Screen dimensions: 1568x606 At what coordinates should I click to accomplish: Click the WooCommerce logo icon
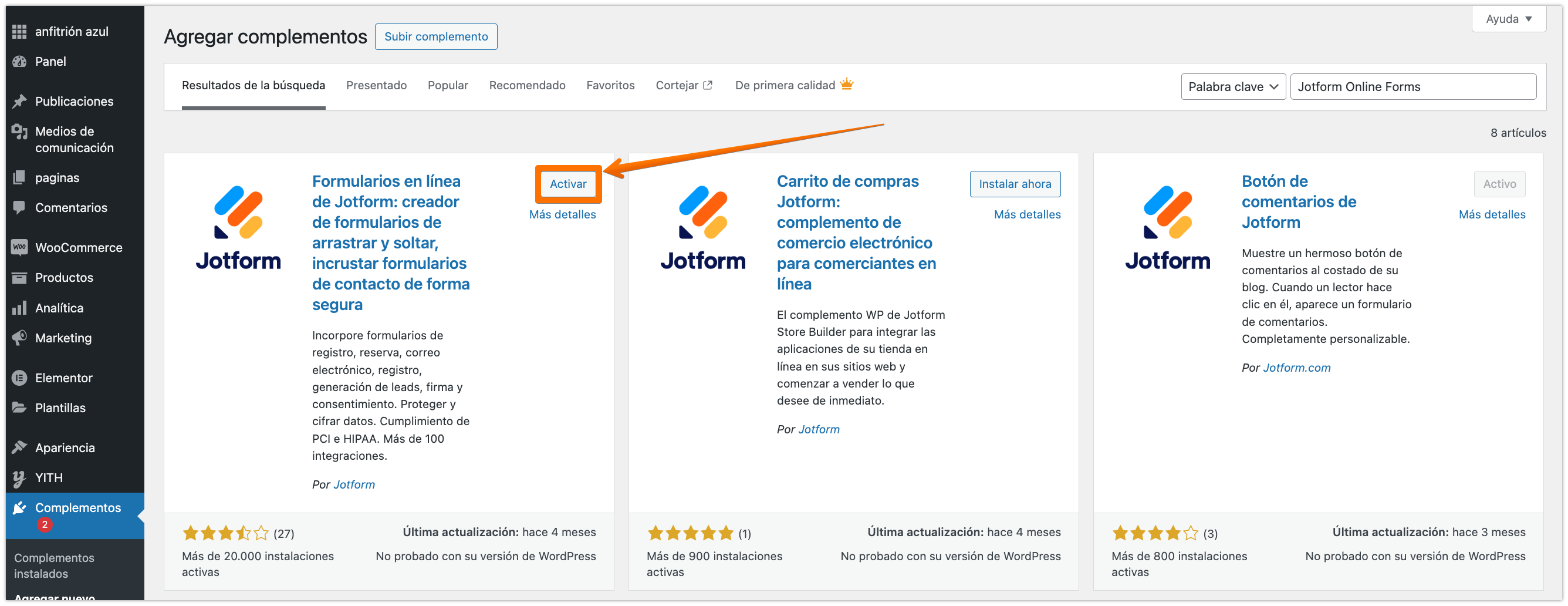[x=19, y=247]
